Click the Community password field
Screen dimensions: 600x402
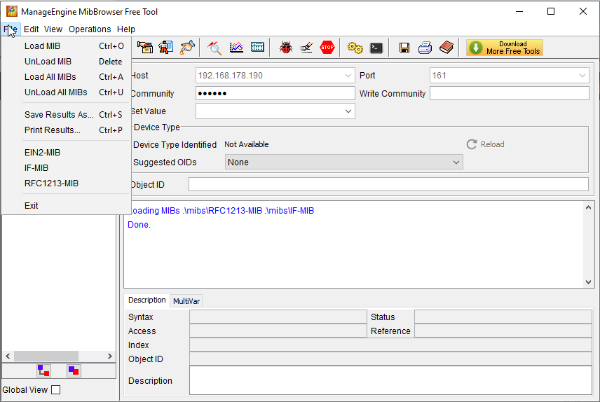[x=275, y=93]
